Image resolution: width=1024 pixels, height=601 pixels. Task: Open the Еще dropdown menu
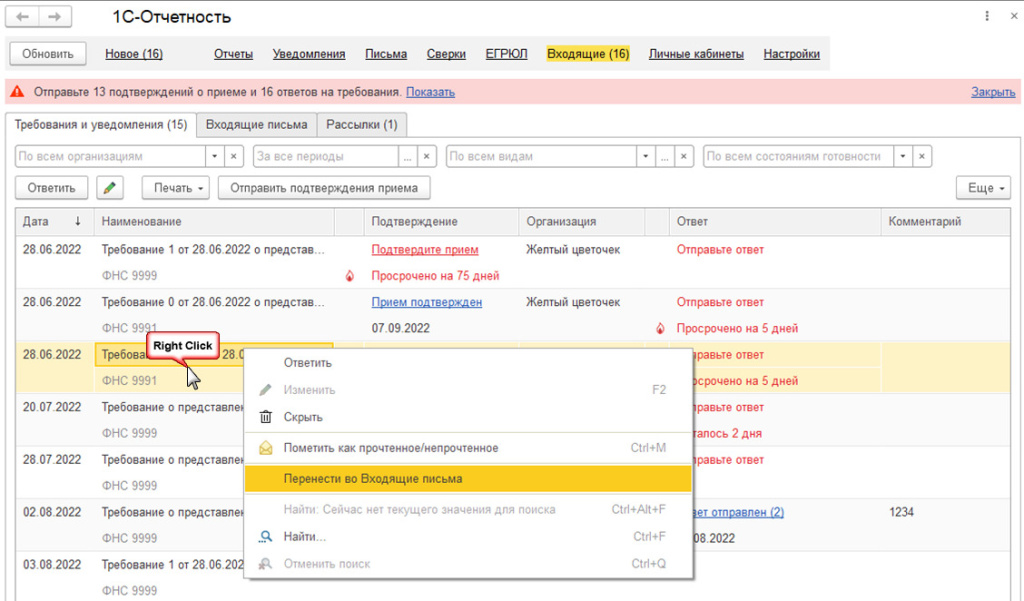click(983, 188)
